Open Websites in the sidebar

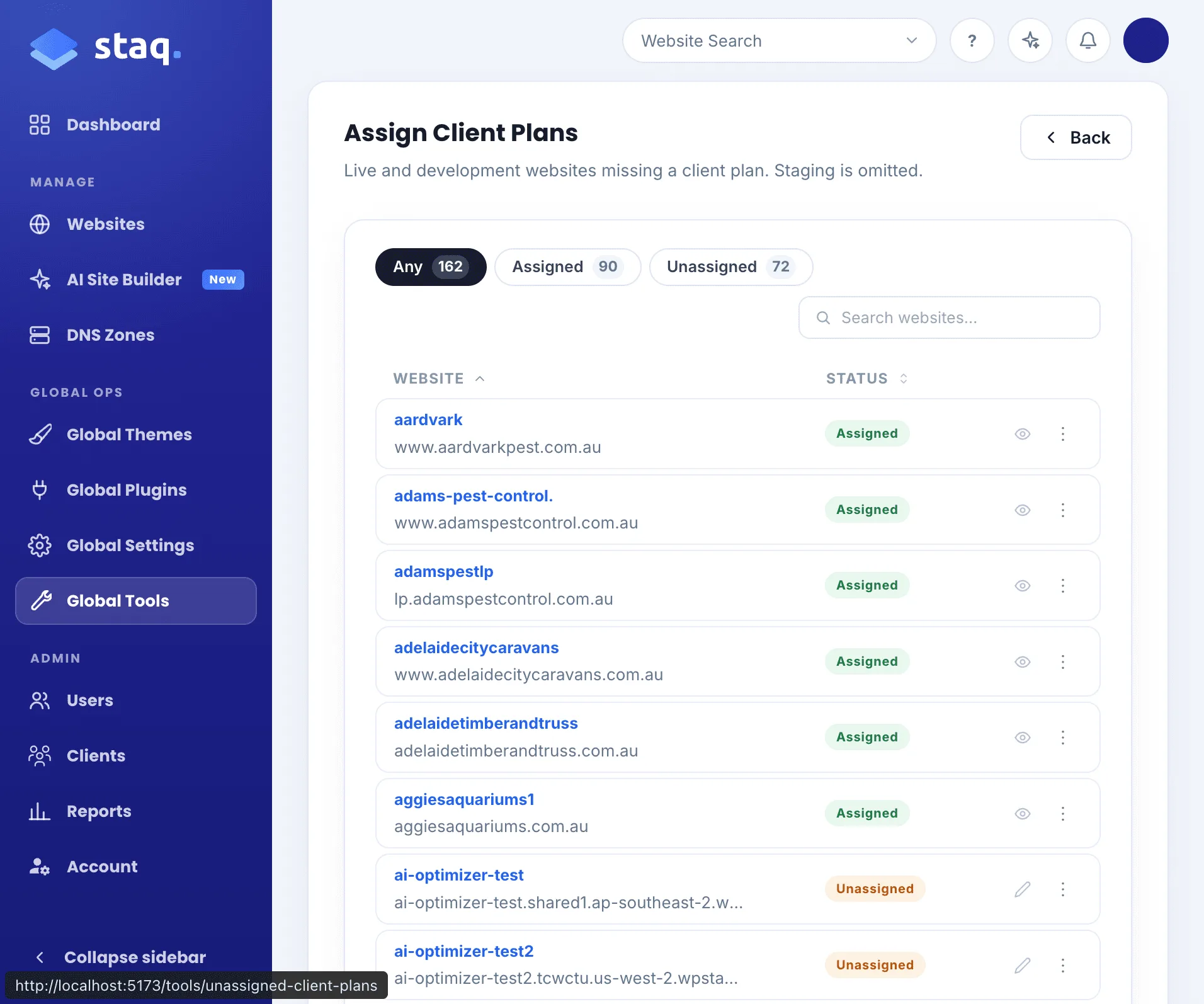click(x=136, y=224)
